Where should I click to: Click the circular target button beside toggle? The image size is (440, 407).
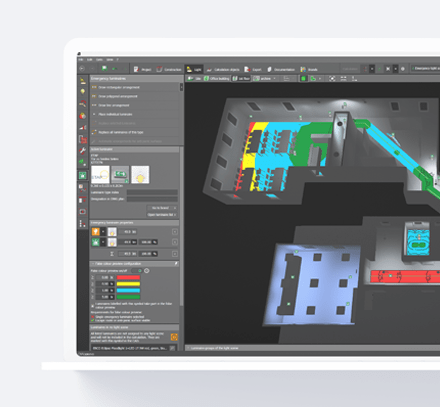coord(147,271)
